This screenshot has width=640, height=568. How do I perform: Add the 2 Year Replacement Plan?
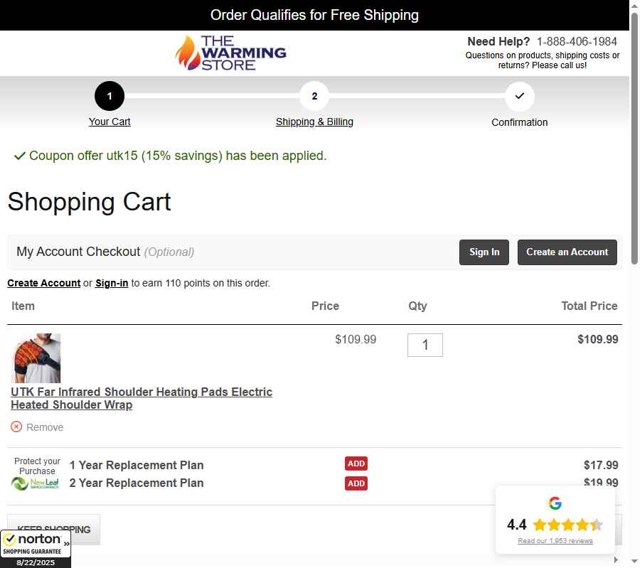coord(356,484)
